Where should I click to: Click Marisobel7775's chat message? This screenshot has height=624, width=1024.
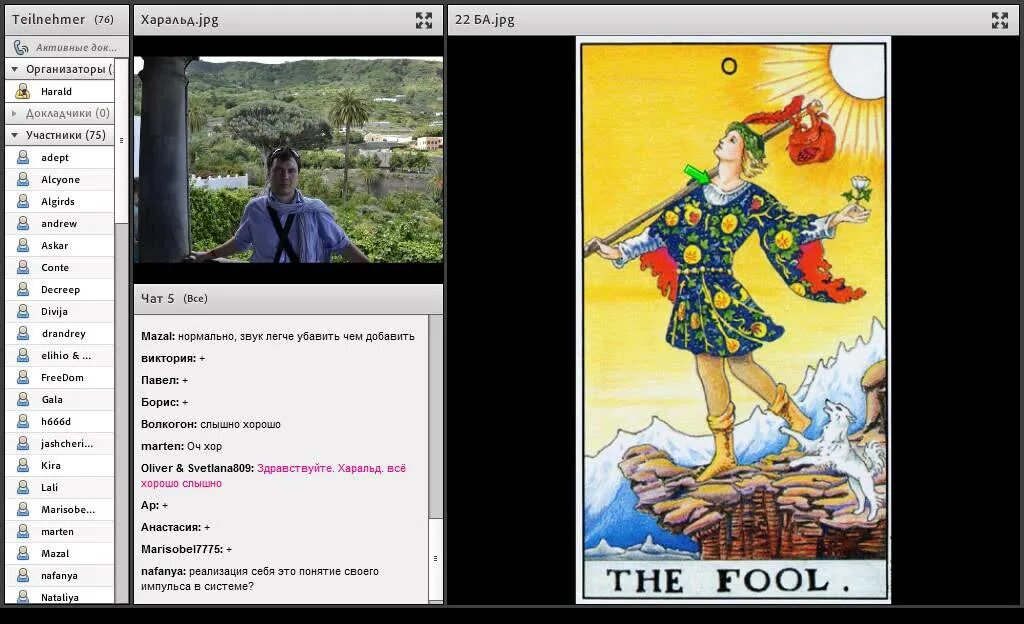[187, 550]
